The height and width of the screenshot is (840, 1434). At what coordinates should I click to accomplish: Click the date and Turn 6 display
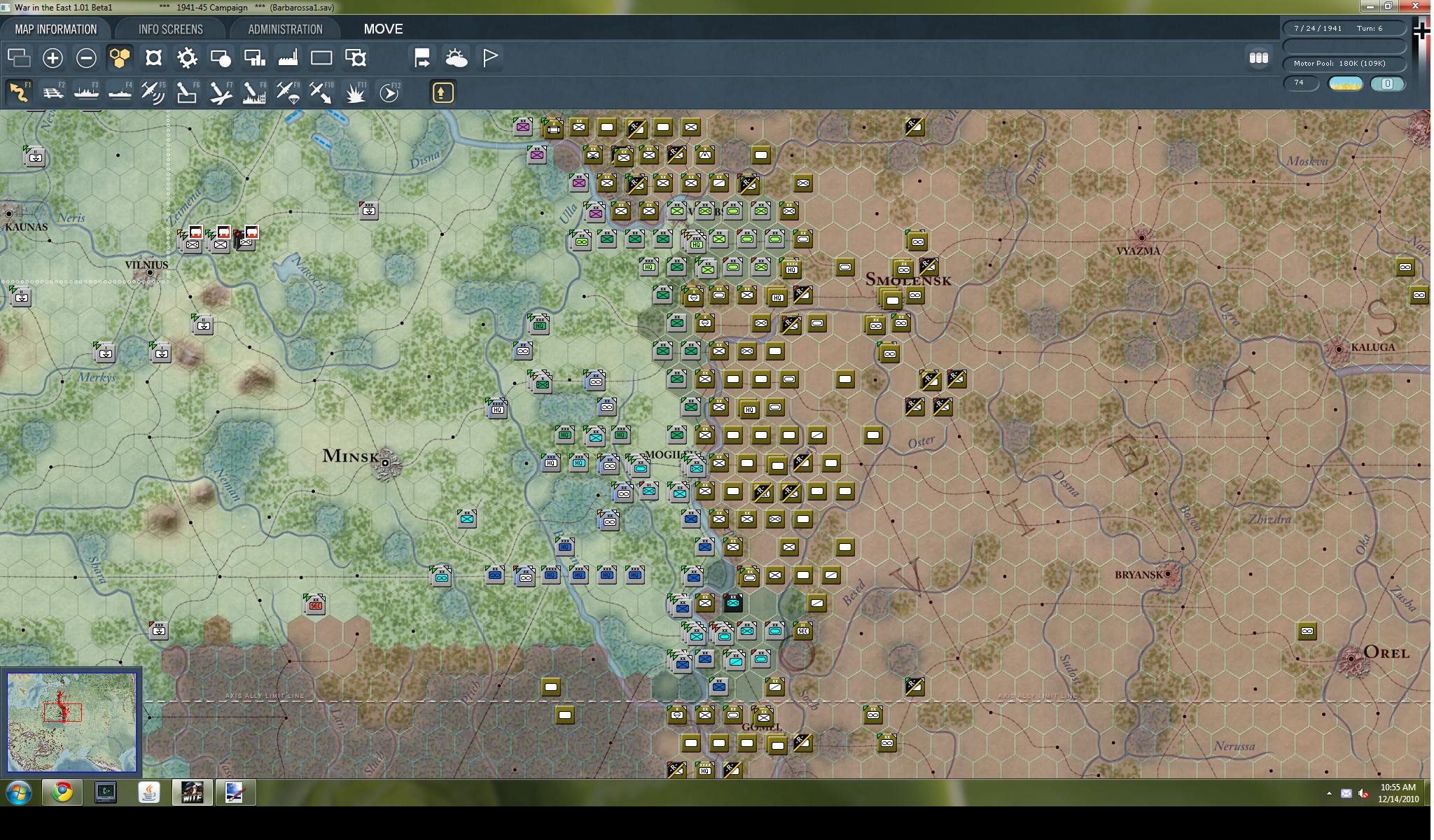coord(1344,28)
